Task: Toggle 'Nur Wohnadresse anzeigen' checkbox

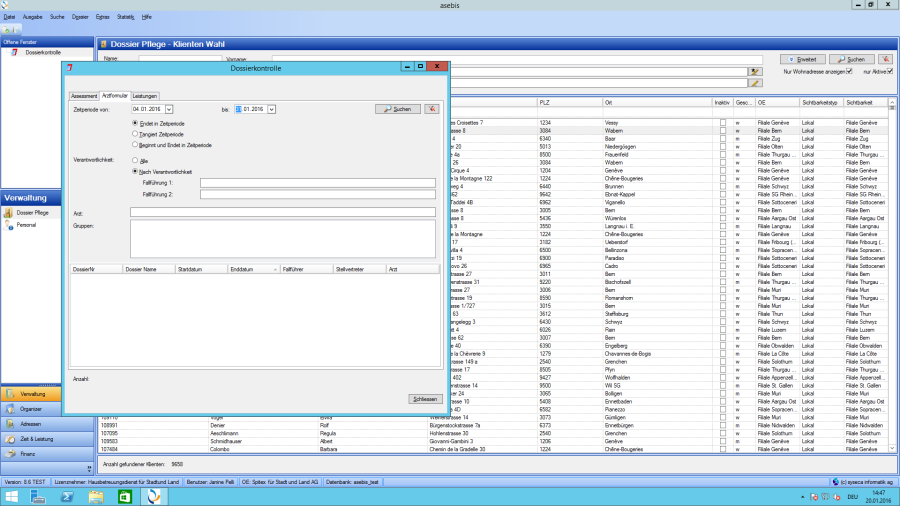Action: pos(849,71)
